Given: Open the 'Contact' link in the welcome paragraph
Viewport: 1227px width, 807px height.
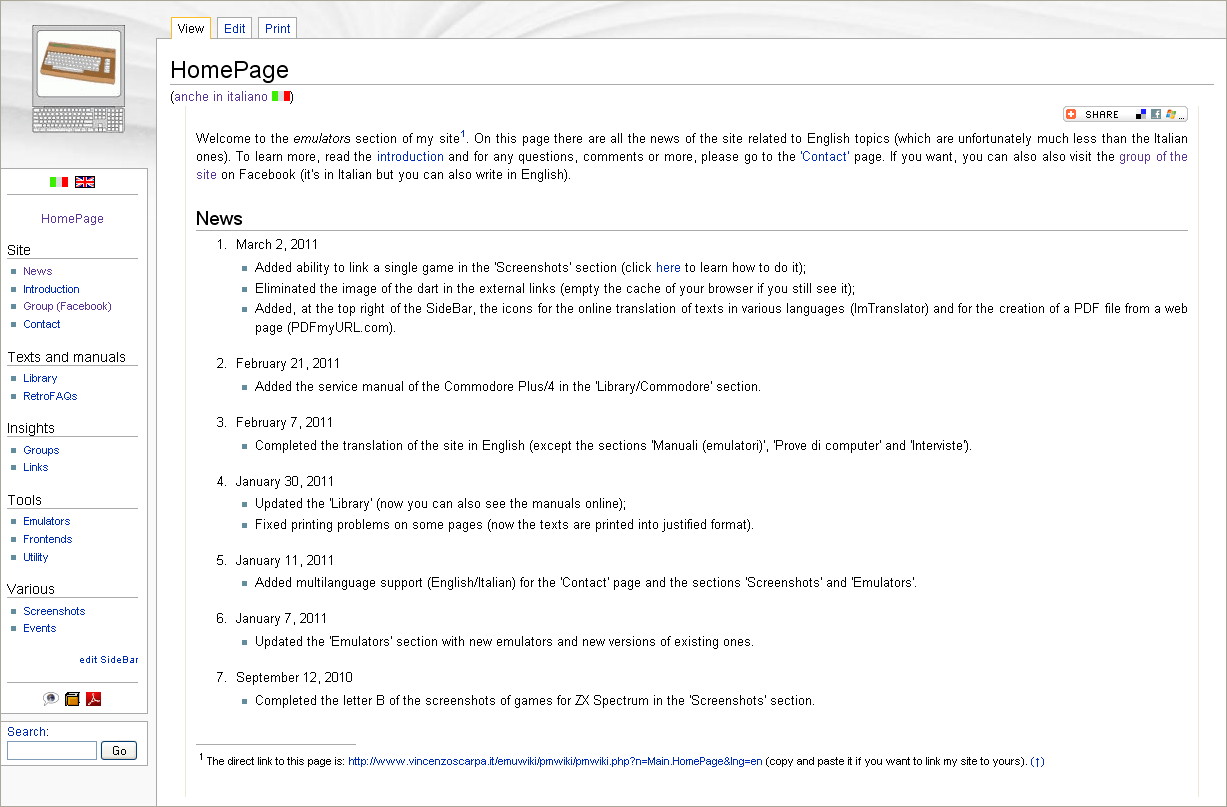Looking at the screenshot, I should [x=824, y=157].
